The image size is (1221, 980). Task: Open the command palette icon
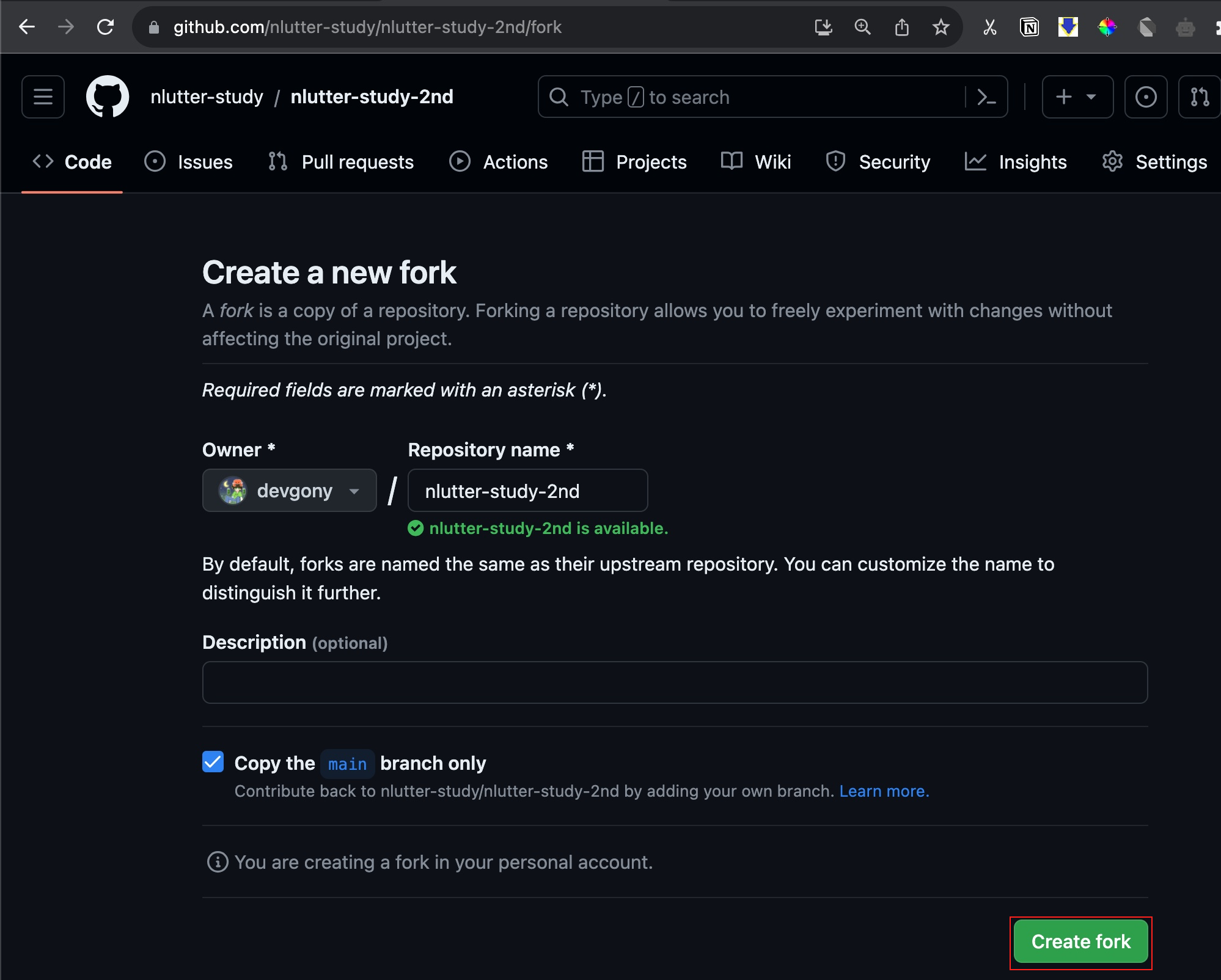point(986,97)
